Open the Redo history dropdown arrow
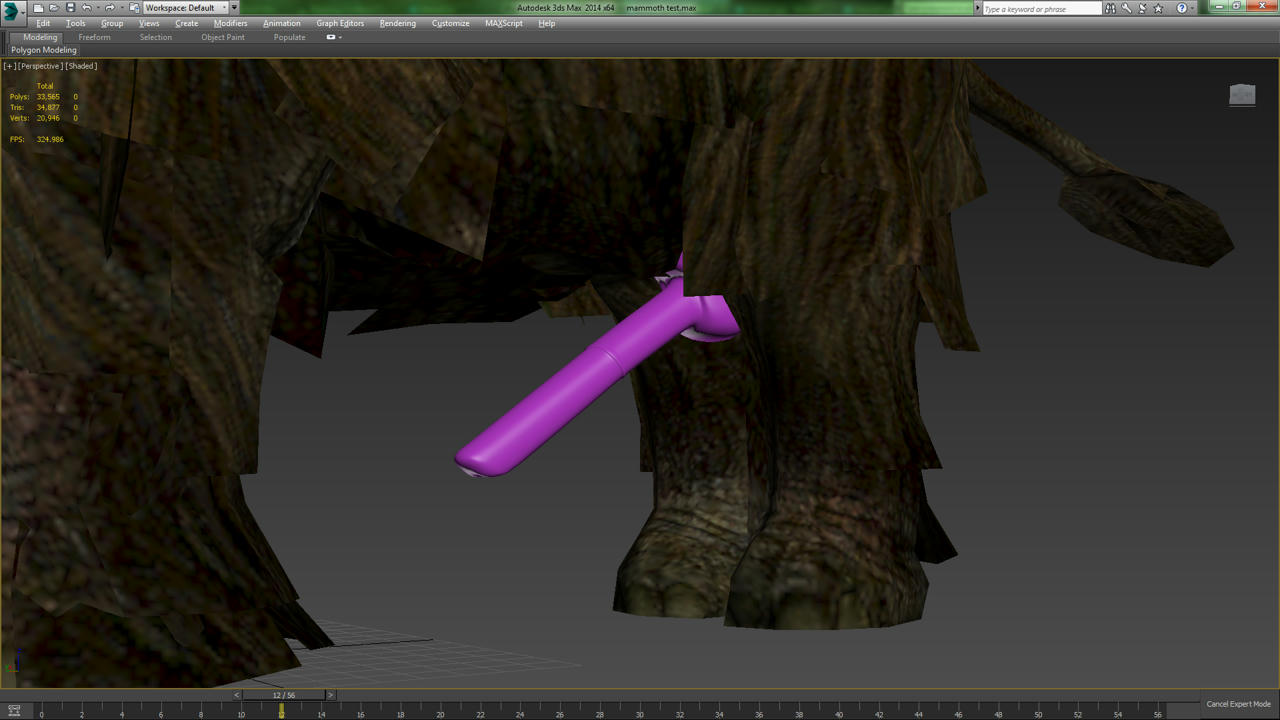This screenshot has width=1280, height=720. pos(121,8)
